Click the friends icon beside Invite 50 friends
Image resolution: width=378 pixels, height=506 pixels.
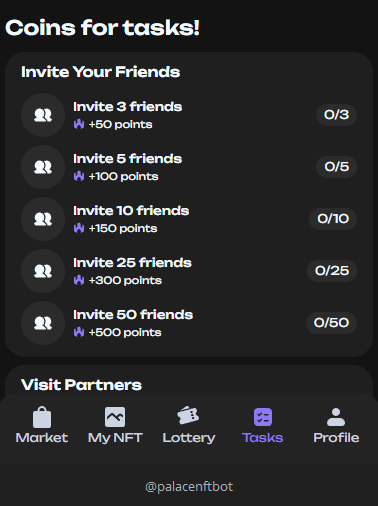click(43, 323)
